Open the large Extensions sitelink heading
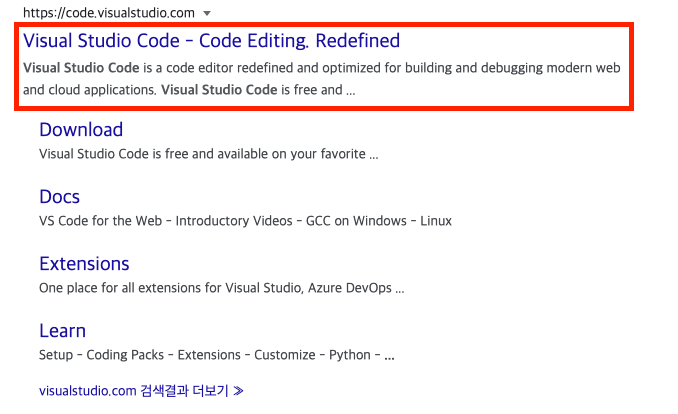 click(84, 264)
